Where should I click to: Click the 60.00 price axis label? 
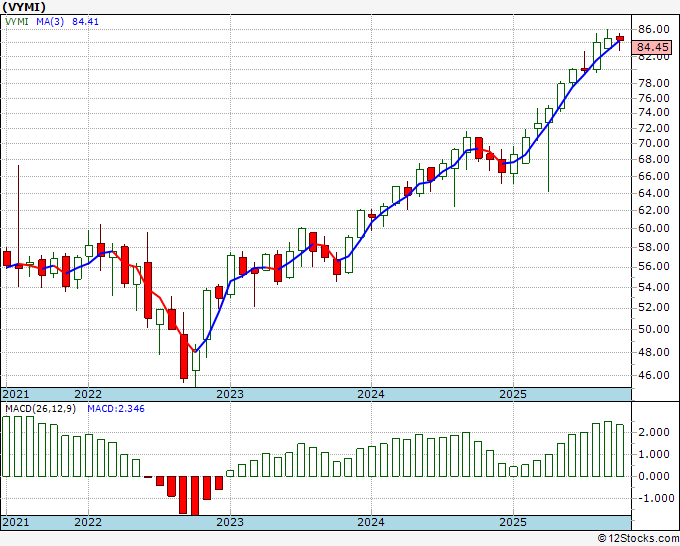(654, 228)
